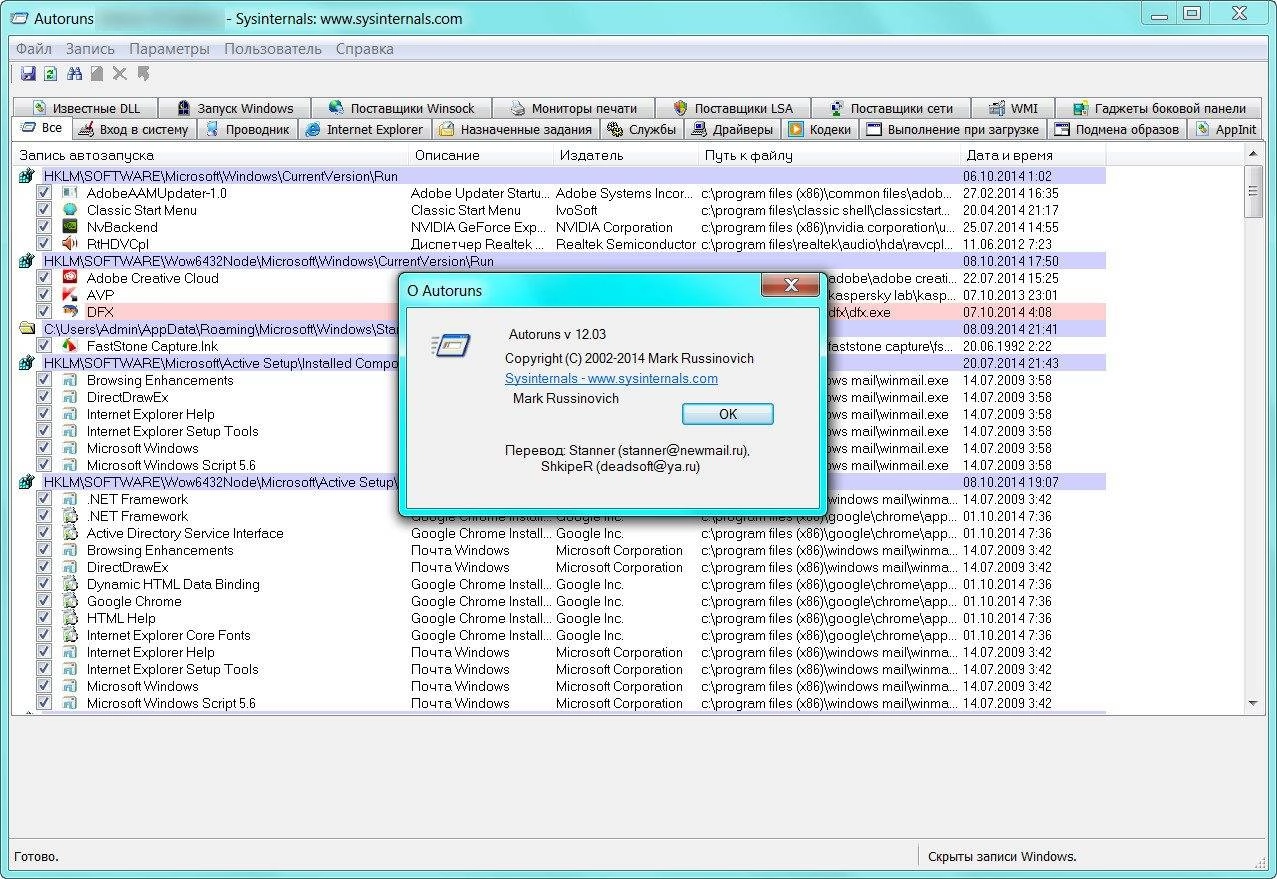Viewport: 1277px width, 879px height.
Task: Click the Classic Start Menu entry icon
Action: [x=70, y=210]
